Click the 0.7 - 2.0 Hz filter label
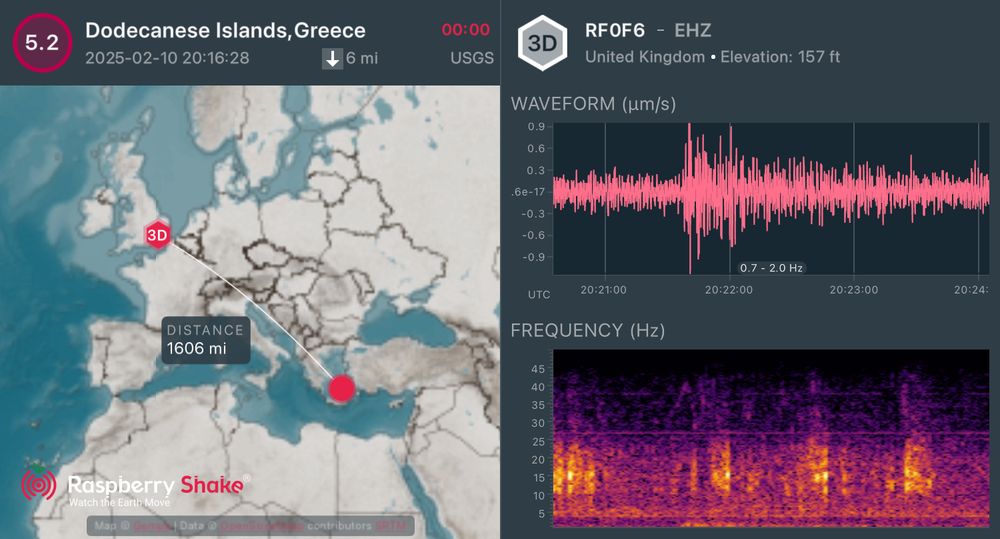 (x=771, y=268)
